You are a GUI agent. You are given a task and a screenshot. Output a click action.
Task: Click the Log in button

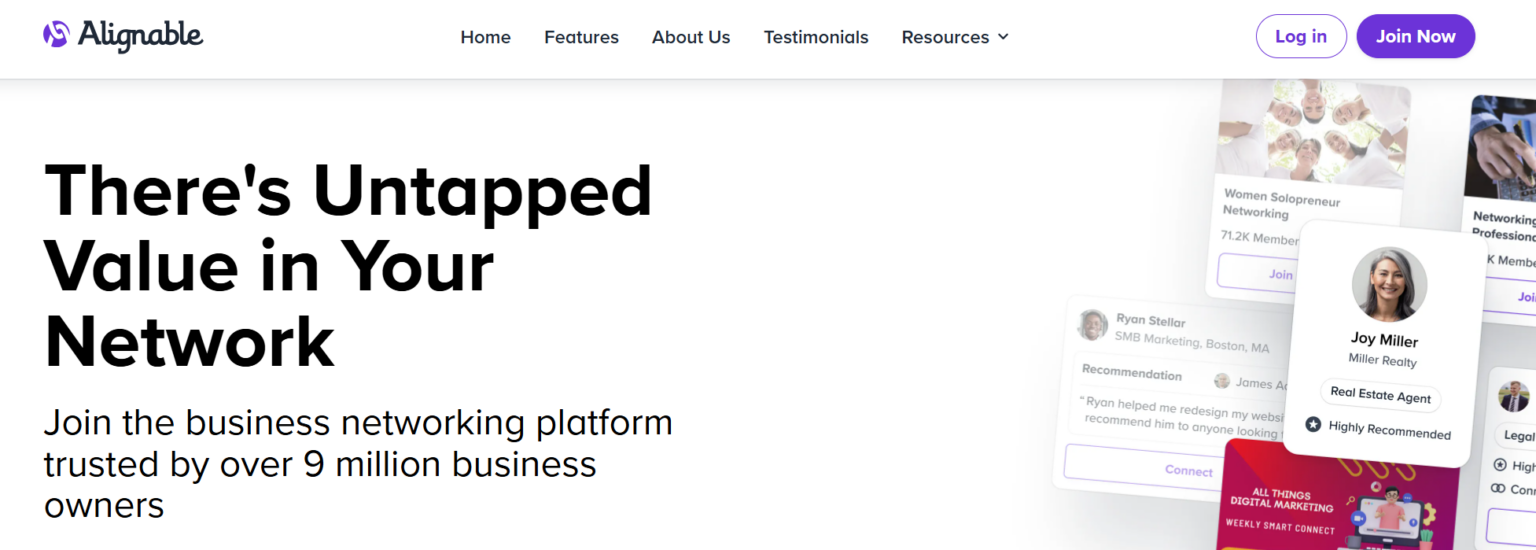pos(1300,36)
